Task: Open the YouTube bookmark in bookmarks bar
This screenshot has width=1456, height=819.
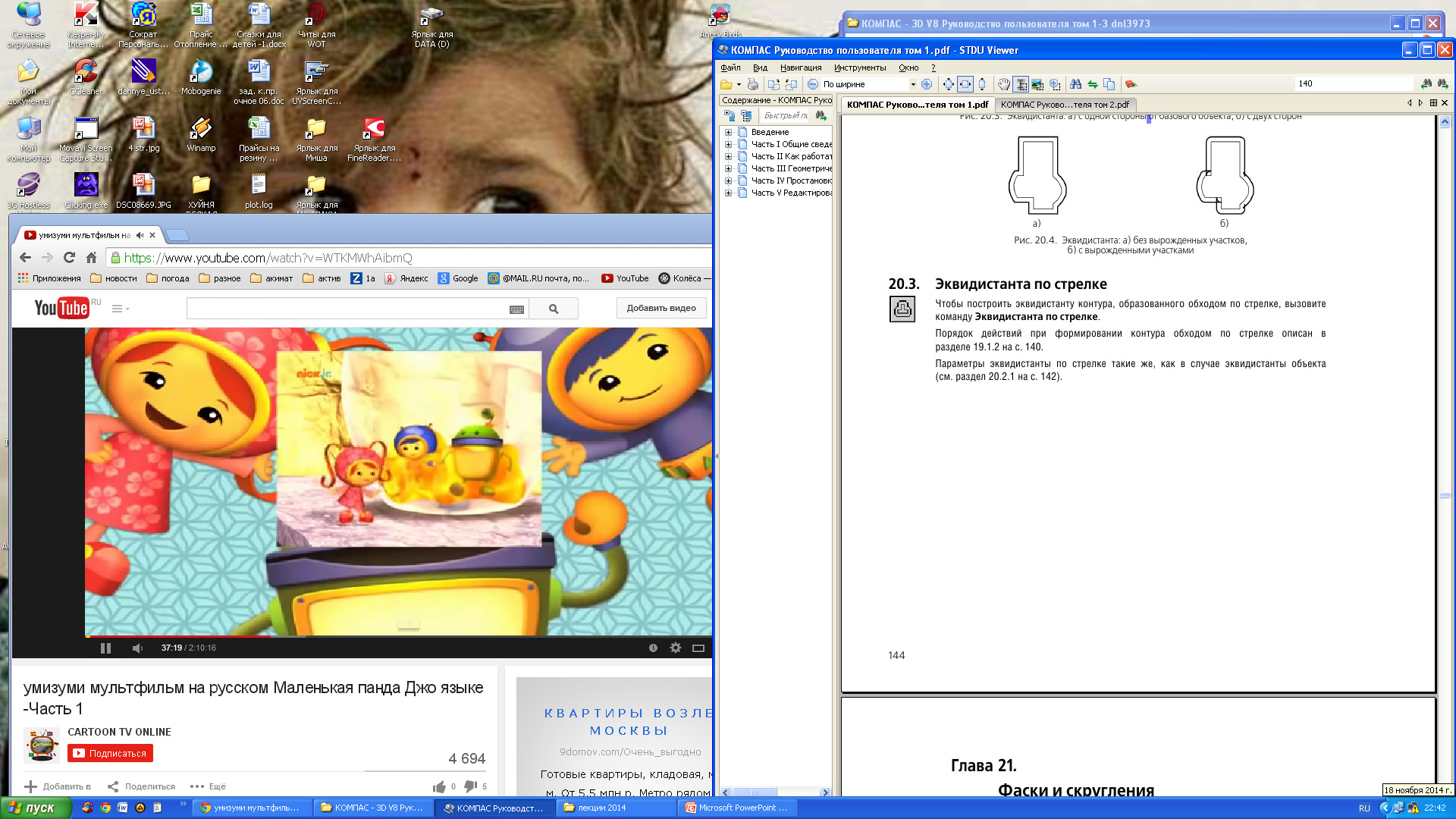Action: [x=625, y=278]
